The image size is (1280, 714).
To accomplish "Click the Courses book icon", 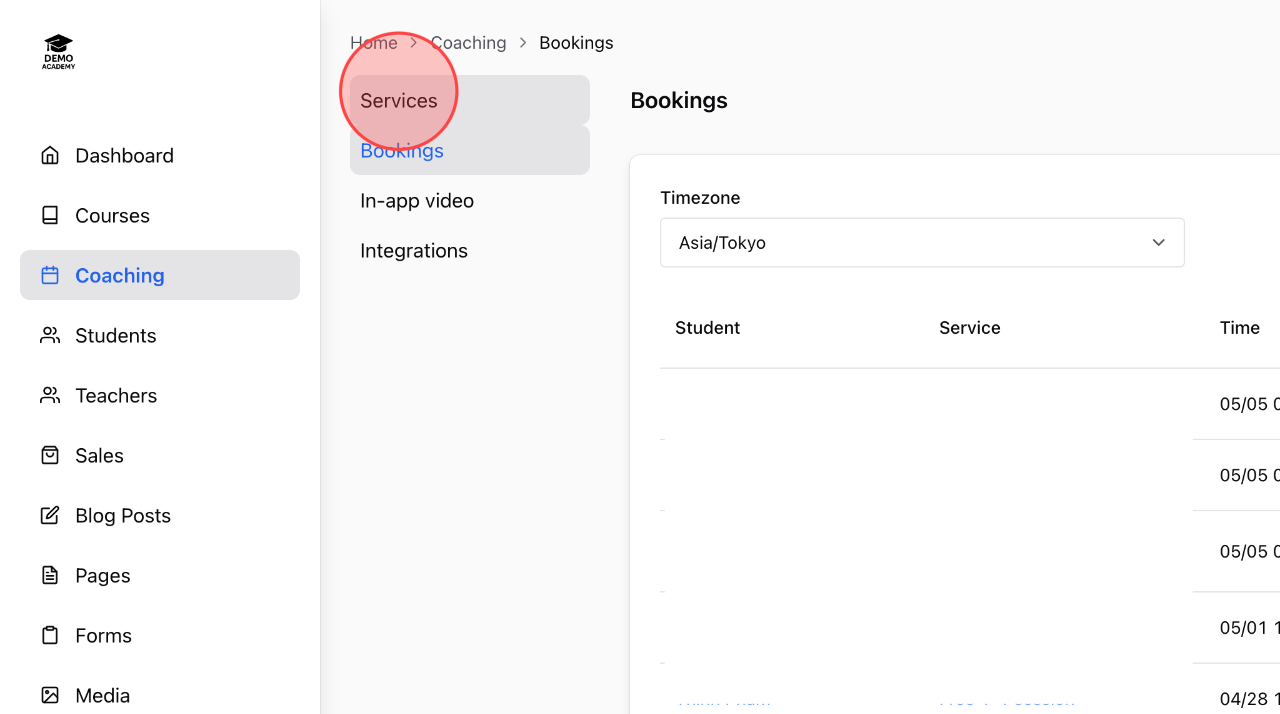I will pos(50,215).
